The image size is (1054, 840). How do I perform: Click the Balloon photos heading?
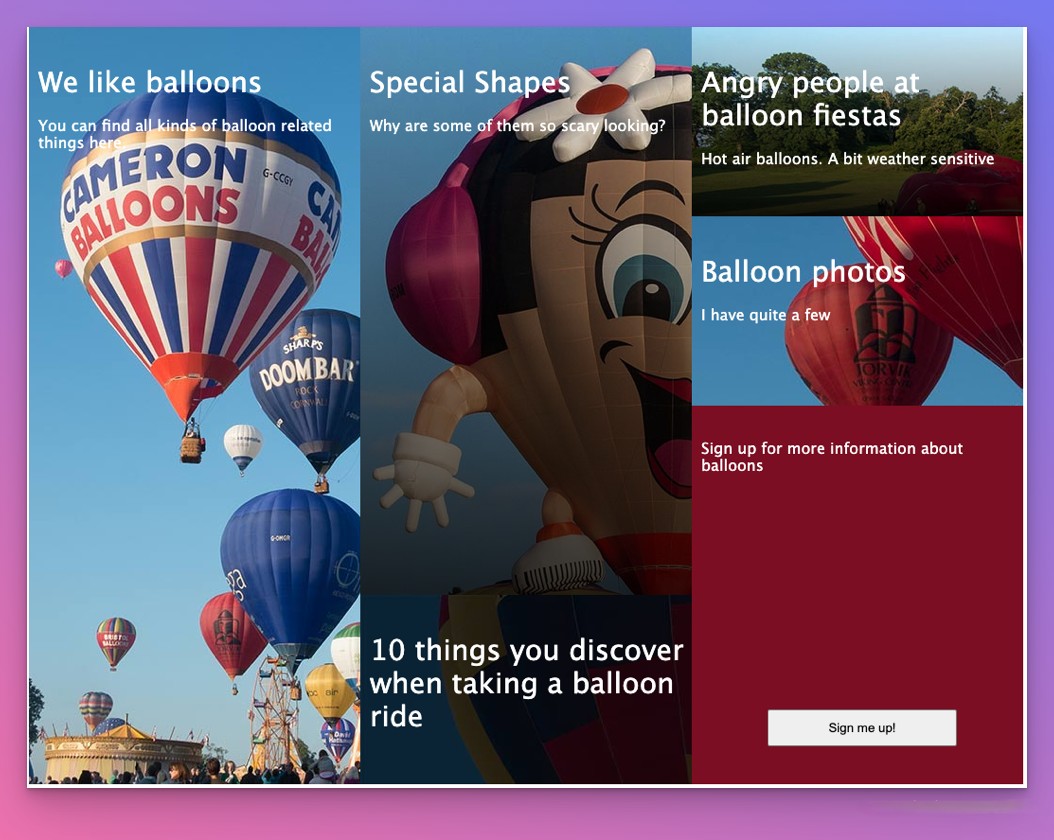tap(803, 272)
